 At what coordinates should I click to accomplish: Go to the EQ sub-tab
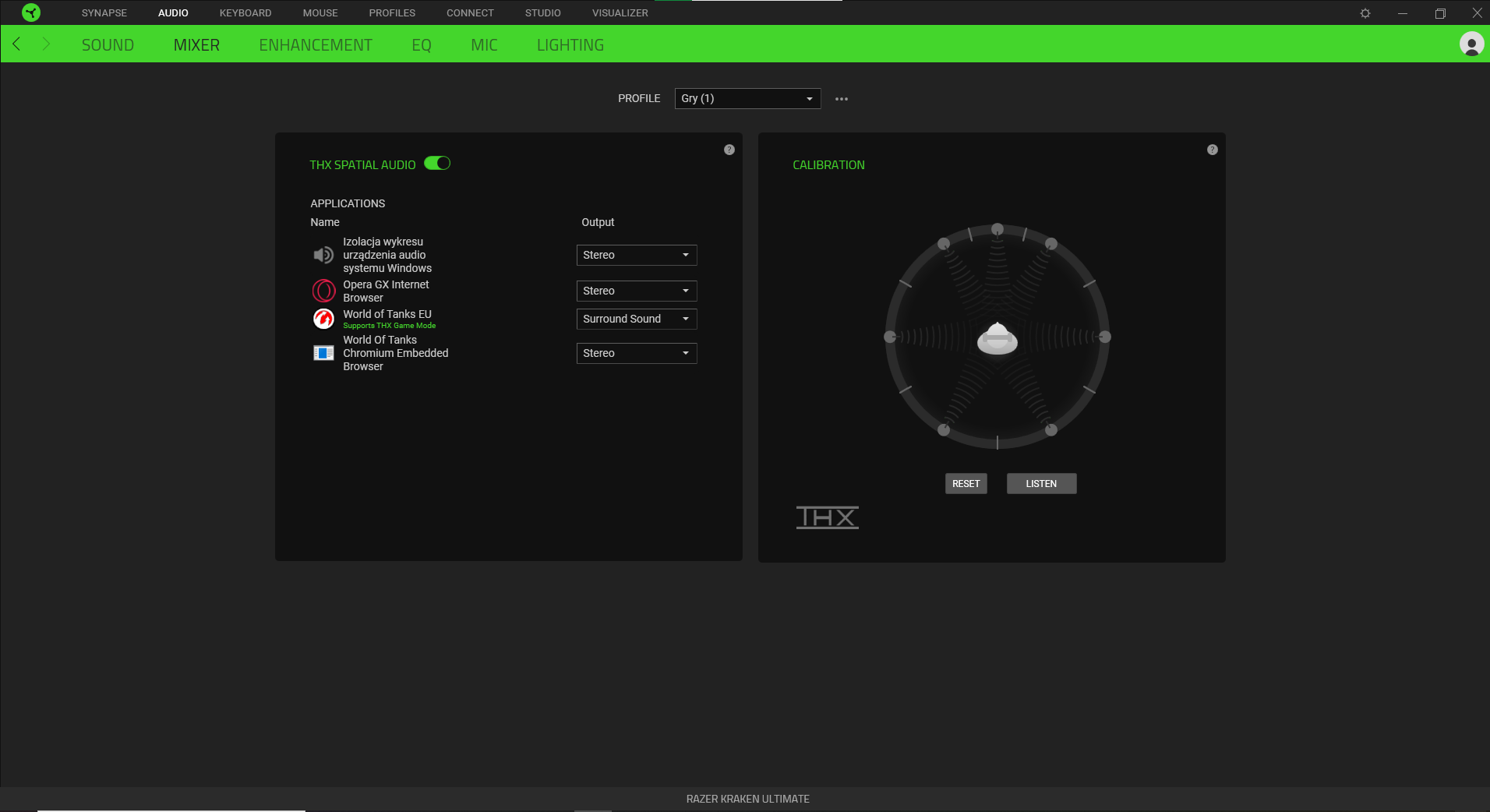422,45
